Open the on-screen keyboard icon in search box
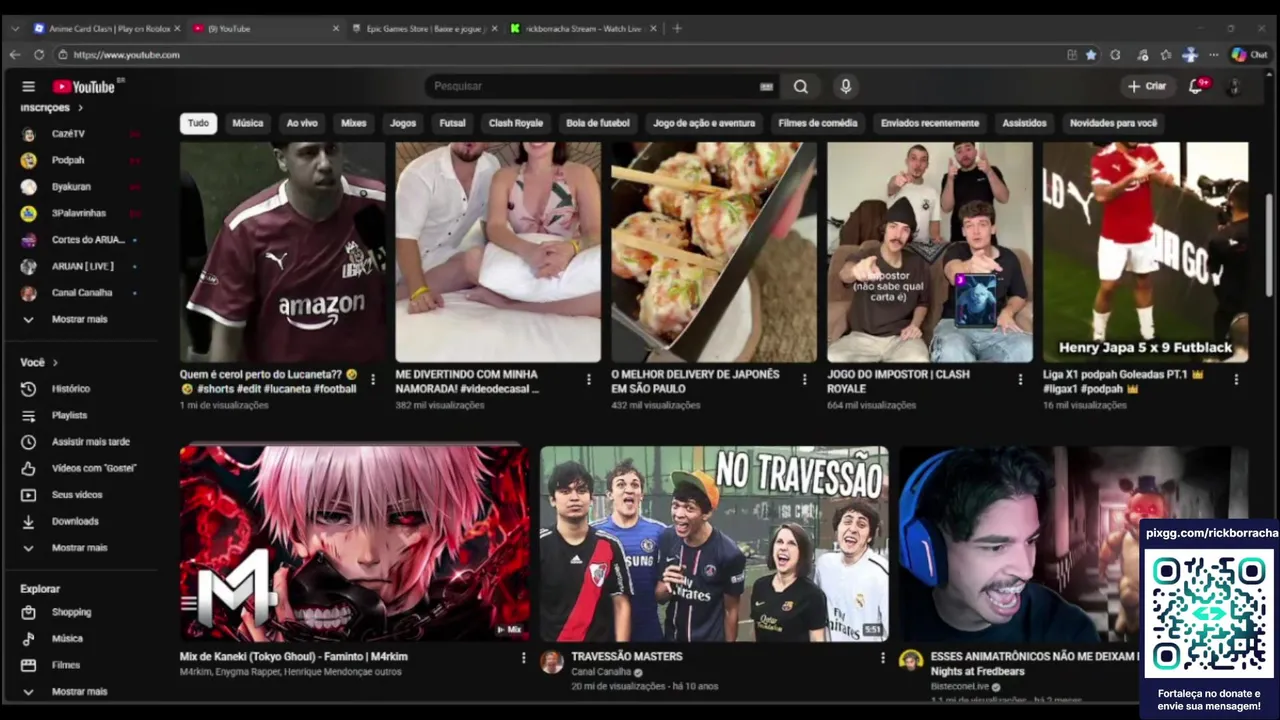 click(766, 87)
